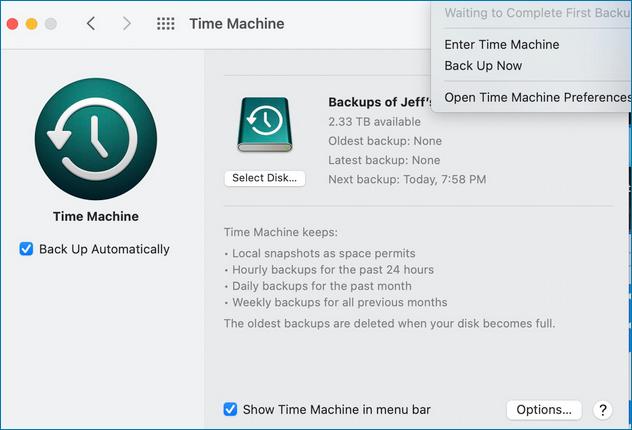This screenshot has height=430, width=632.
Task: Go forward with the right chevron
Action: (x=126, y=23)
